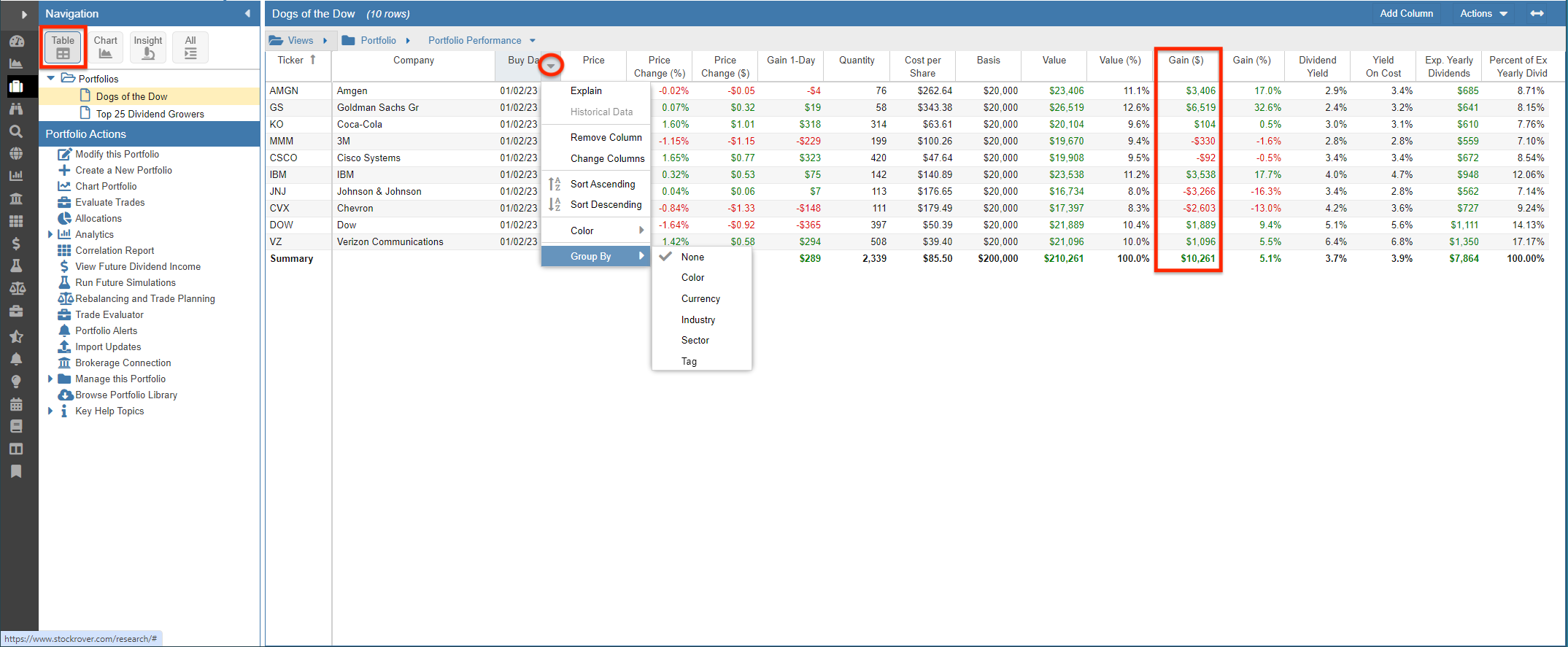Open View Future Dividend Income
Viewport: 1568px width, 647px height.
pos(138,266)
